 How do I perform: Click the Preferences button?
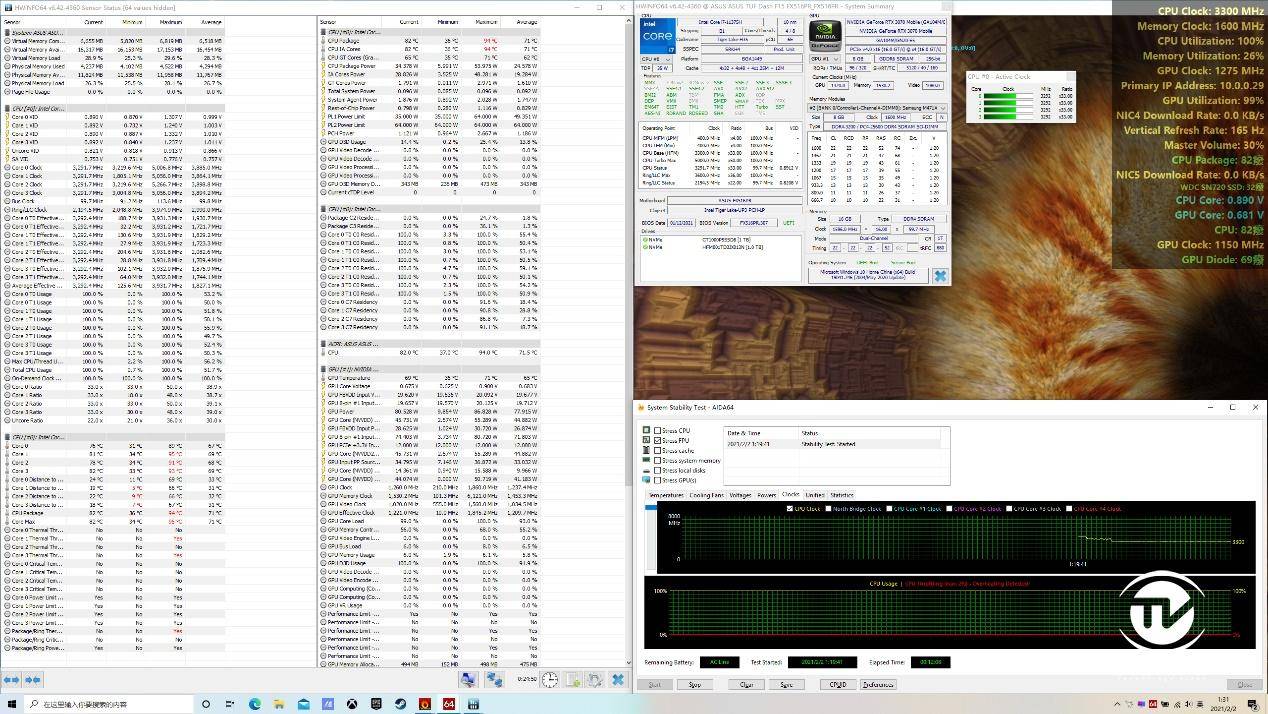(877, 685)
